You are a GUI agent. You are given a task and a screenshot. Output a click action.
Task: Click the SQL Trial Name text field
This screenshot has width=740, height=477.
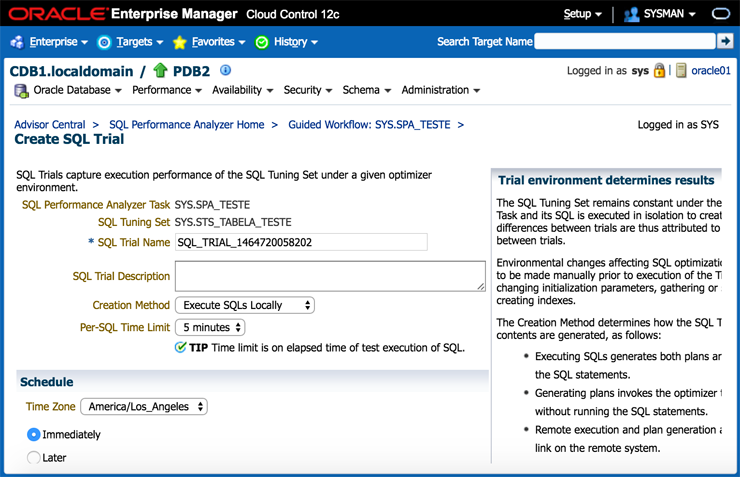(300, 242)
